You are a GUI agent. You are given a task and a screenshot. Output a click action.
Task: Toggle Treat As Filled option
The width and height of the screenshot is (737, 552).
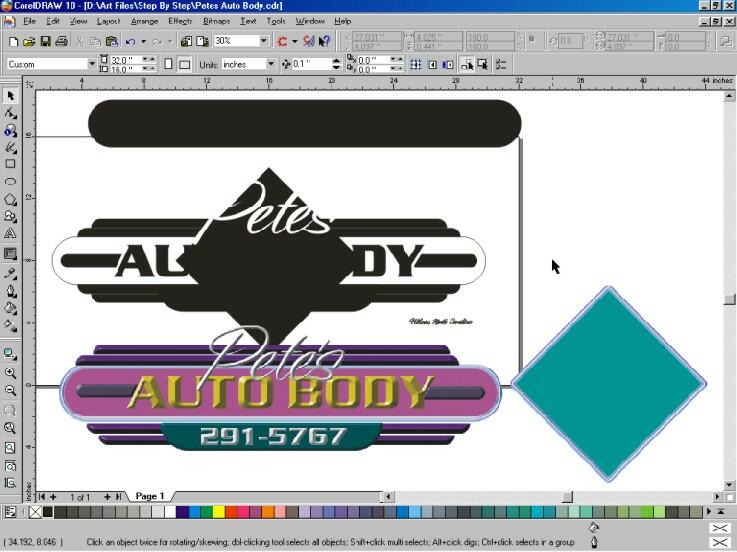tap(483, 64)
